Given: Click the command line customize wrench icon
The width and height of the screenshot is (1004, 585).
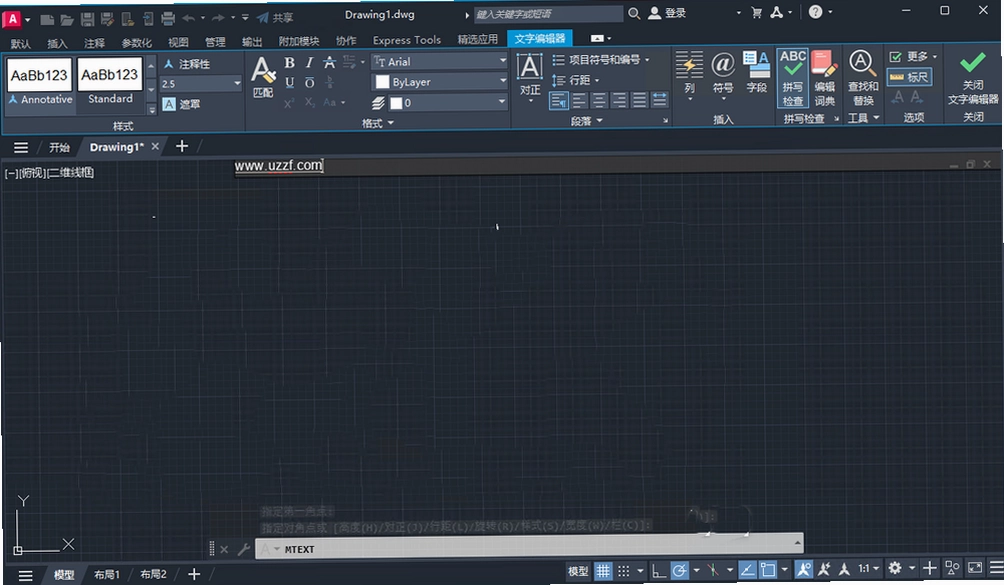Looking at the screenshot, I should pyautogui.click(x=243, y=549).
